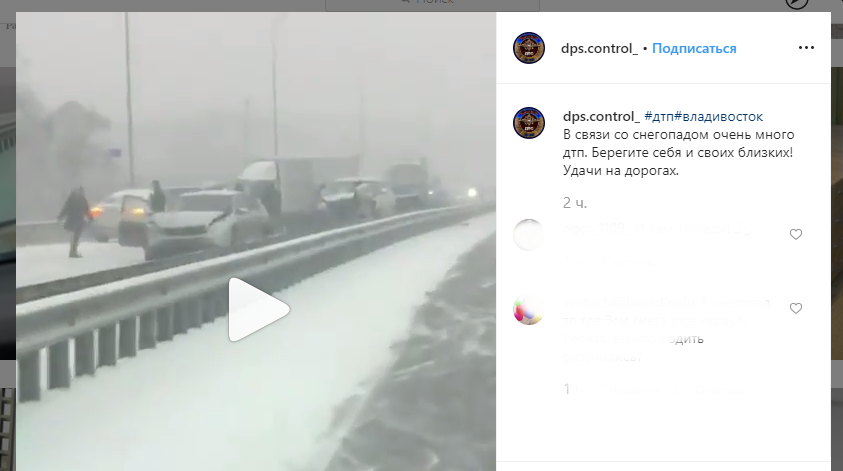Click Подписаться to follow the account
This screenshot has width=843, height=471.
694,48
